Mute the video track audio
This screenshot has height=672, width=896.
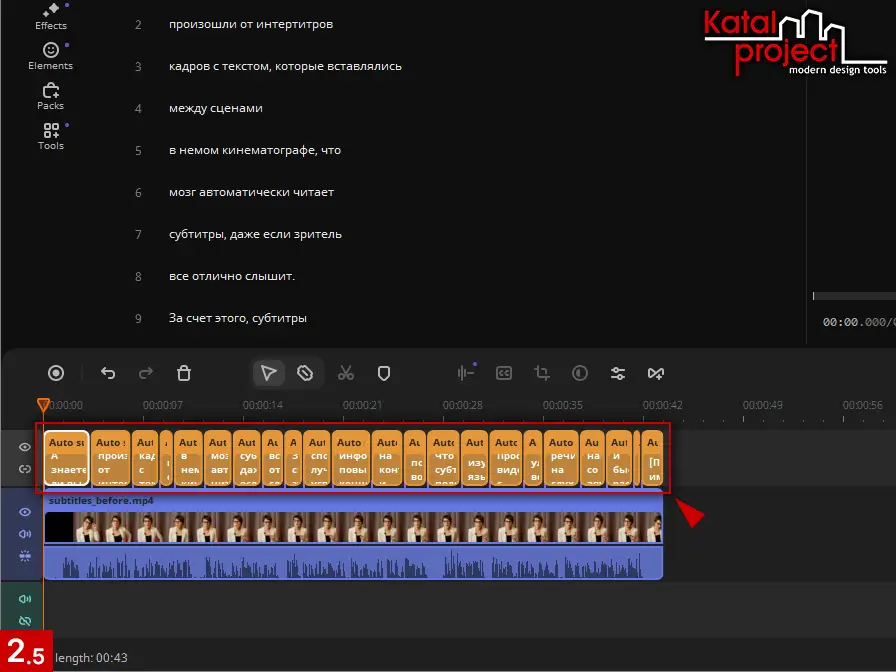pos(25,533)
